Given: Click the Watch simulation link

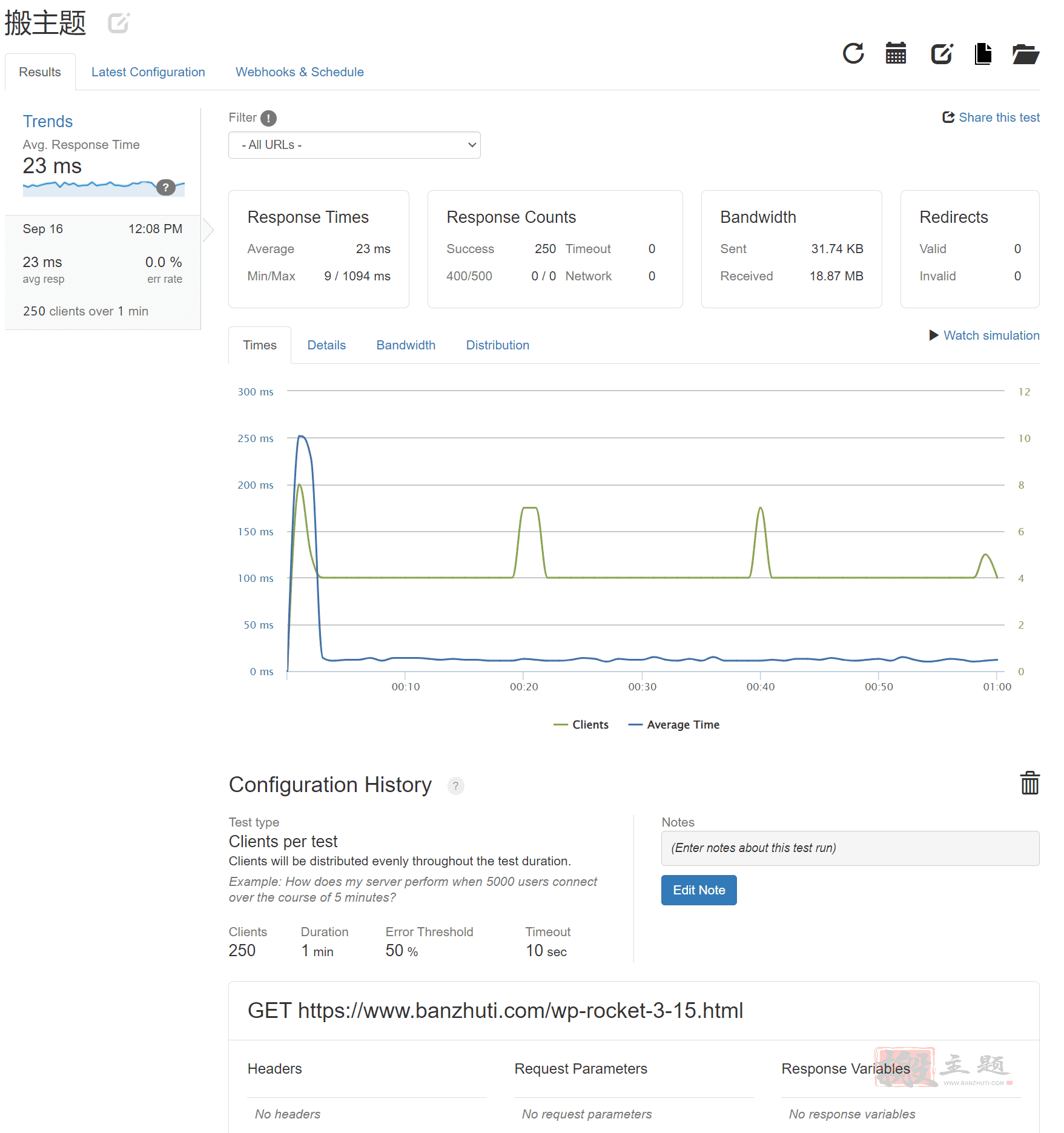Looking at the screenshot, I should click(991, 335).
